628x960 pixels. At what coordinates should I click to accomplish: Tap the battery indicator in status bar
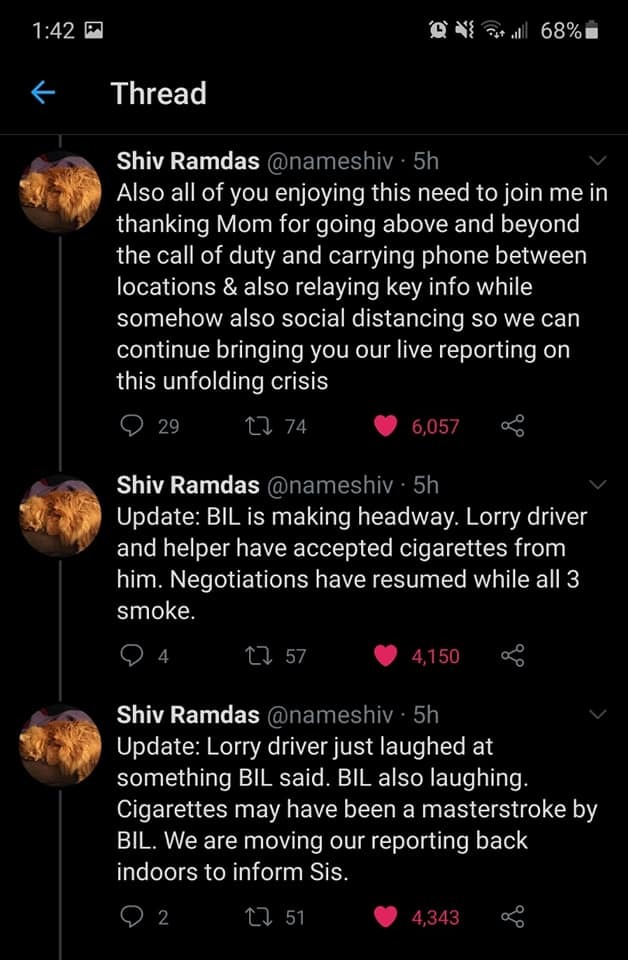pos(591,31)
